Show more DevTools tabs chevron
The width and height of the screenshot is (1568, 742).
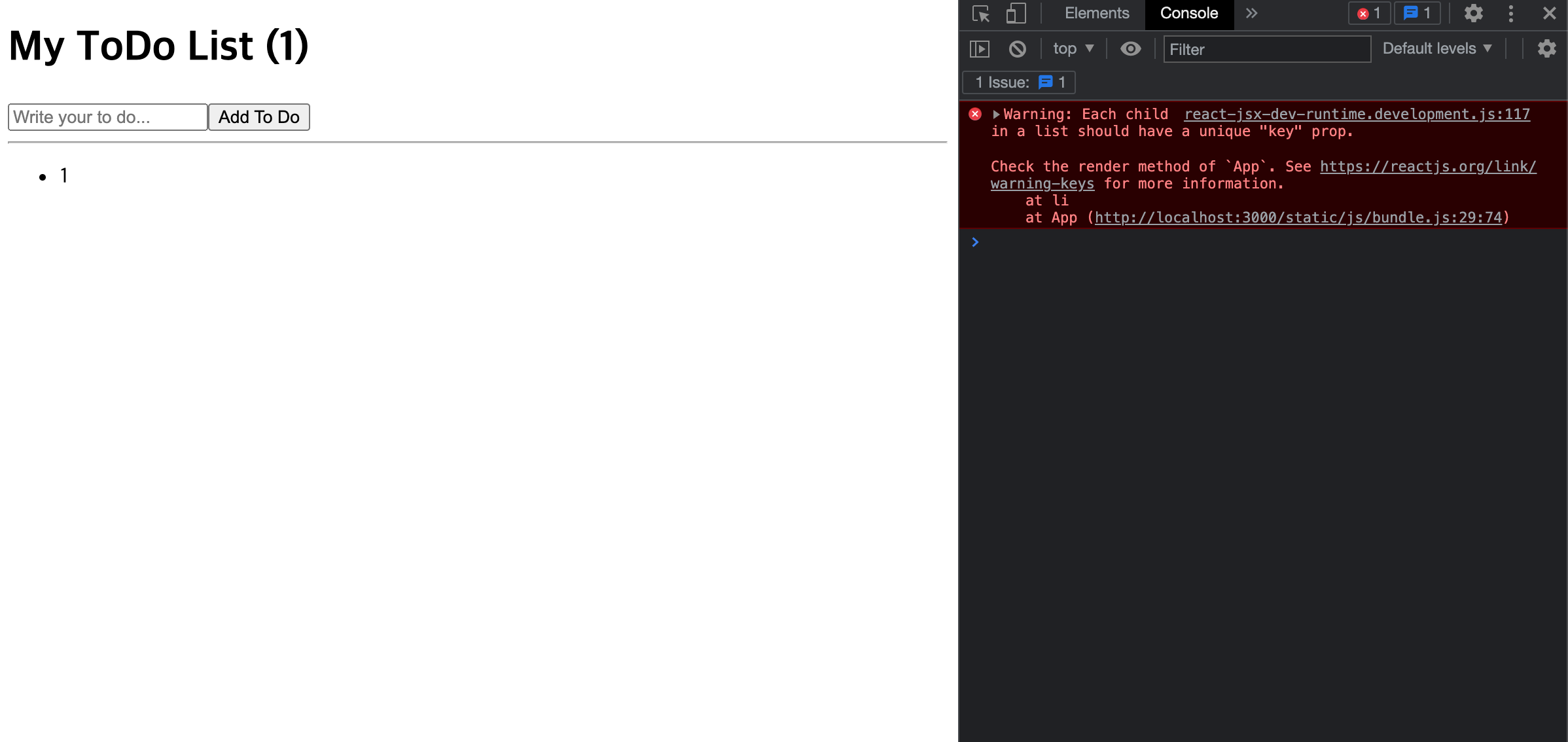[1251, 14]
